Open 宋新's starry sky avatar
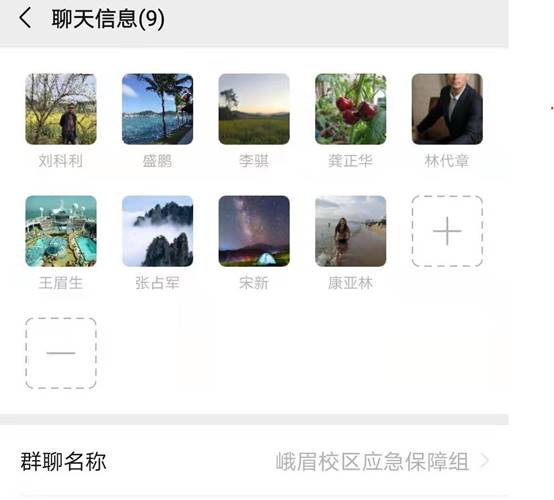Screen dimensions: 554x500 click(x=254, y=231)
